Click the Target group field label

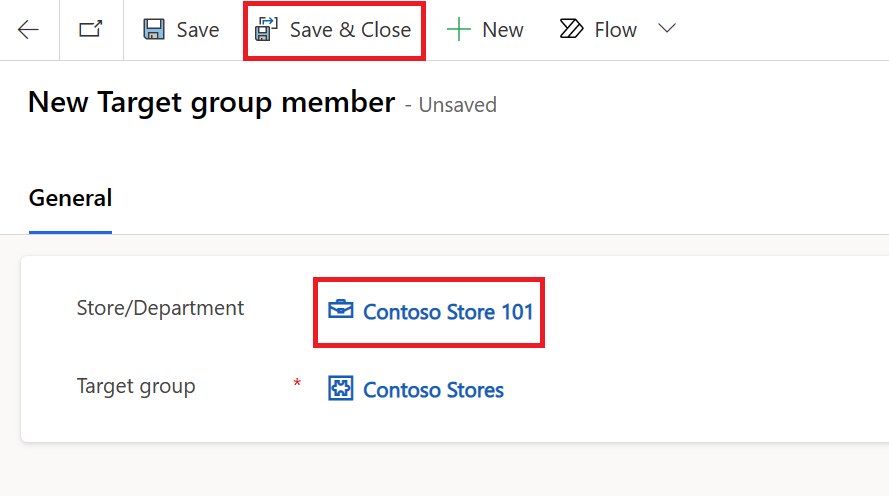point(136,387)
